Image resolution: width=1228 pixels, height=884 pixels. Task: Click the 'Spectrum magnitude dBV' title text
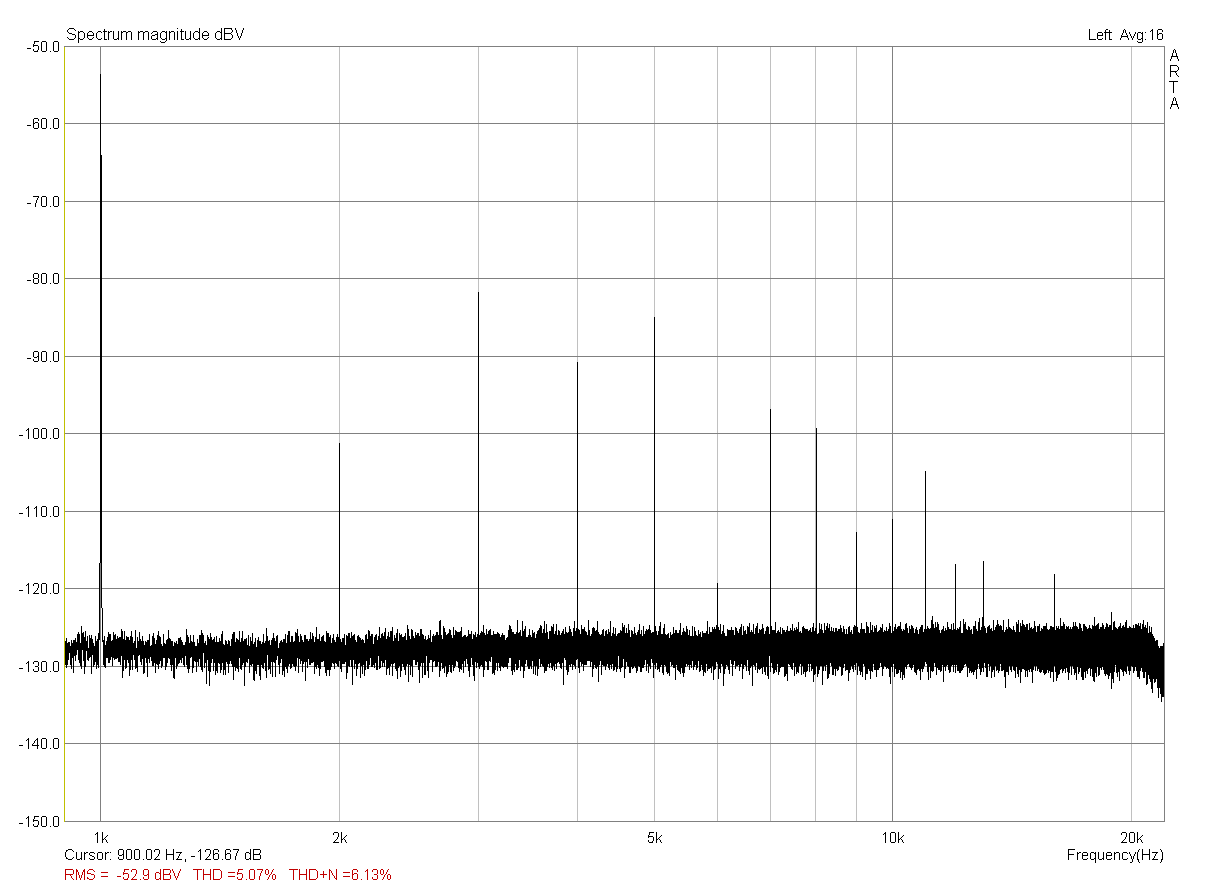click(155, 35)
